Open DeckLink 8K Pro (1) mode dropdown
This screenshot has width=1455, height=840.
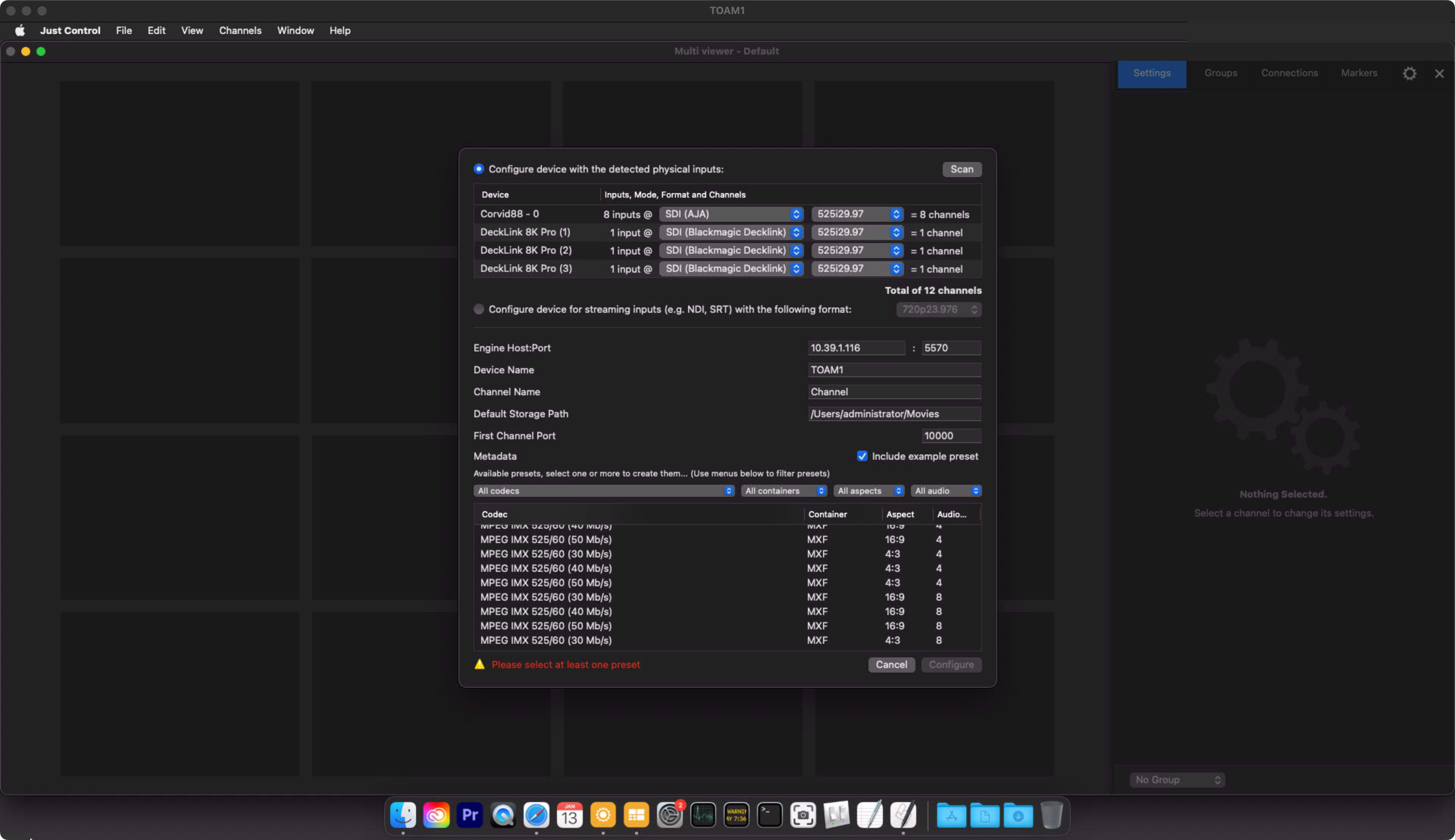point(731,232)
